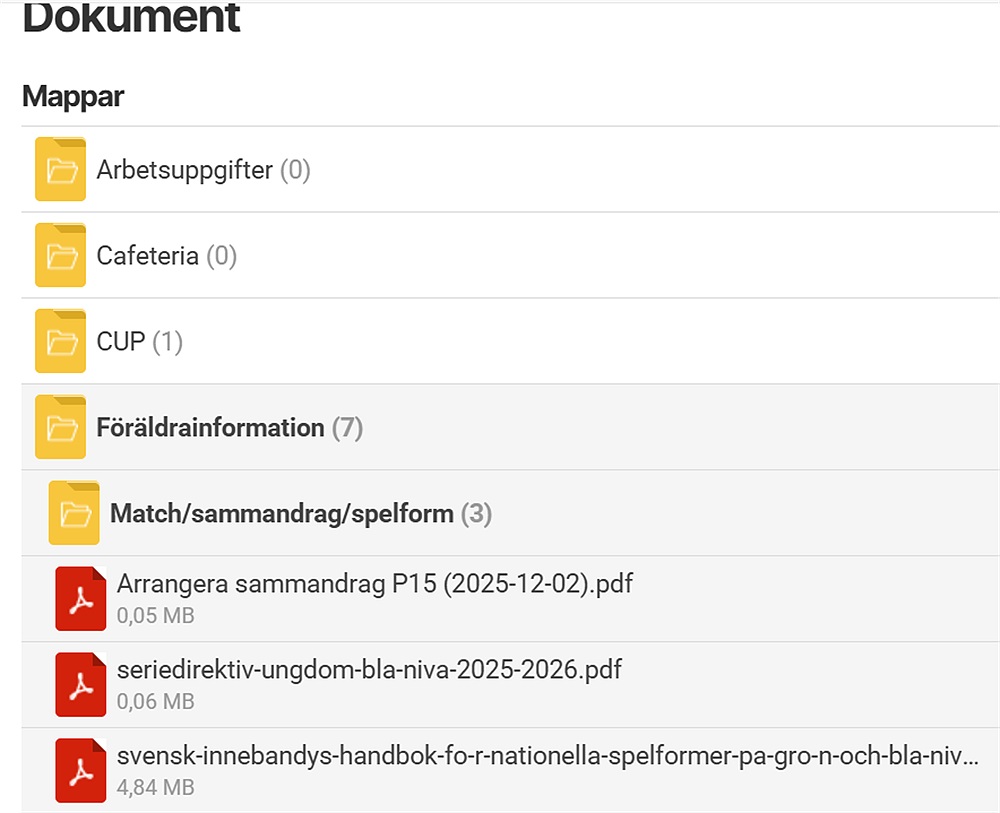Open seriedirektiv-ungdom-bla-niva-2025-2026.pdf
The height and width of the screenshot is (813, 1000).
click(369, 670)
